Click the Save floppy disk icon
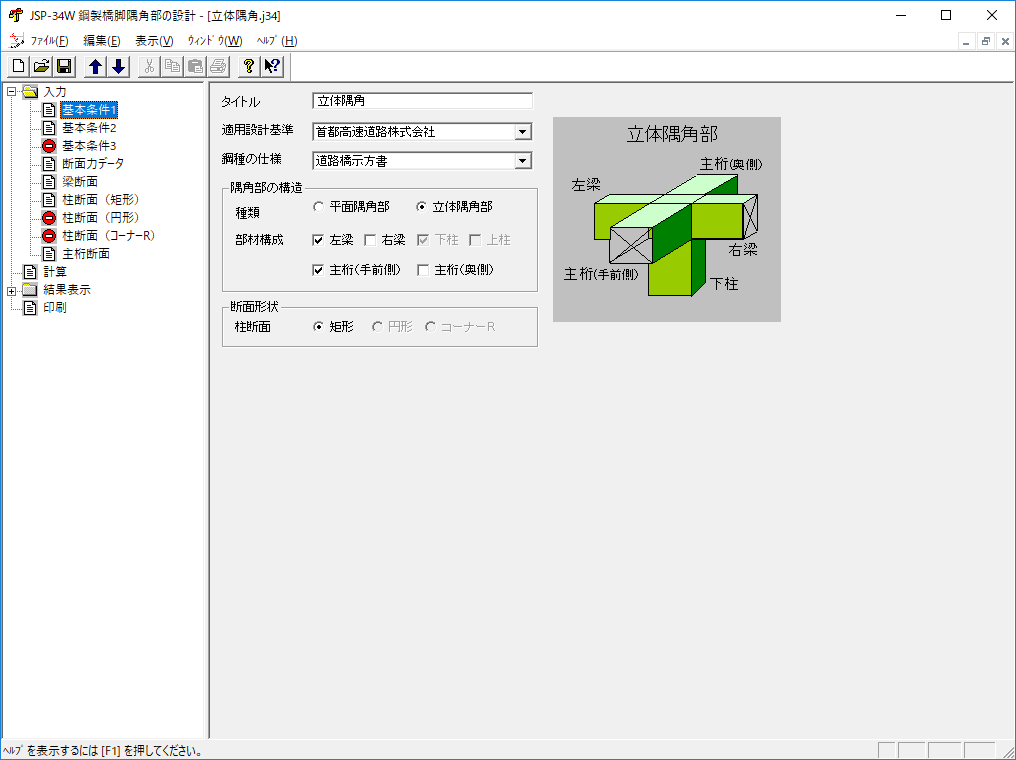 pyautogui.click(x=63, y=67)
